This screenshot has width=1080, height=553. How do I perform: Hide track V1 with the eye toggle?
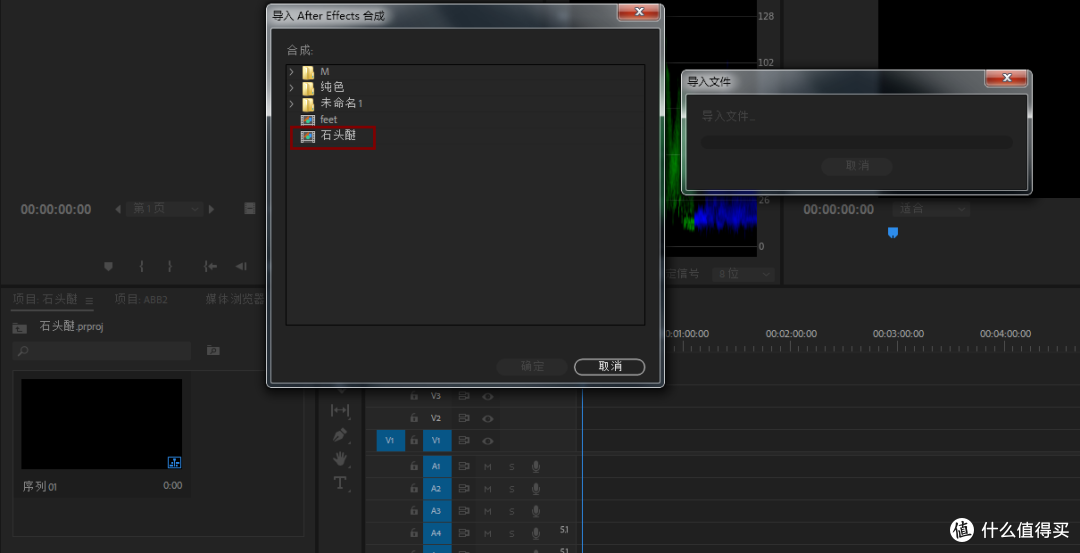pyautogui.click(x=488, y=440)
